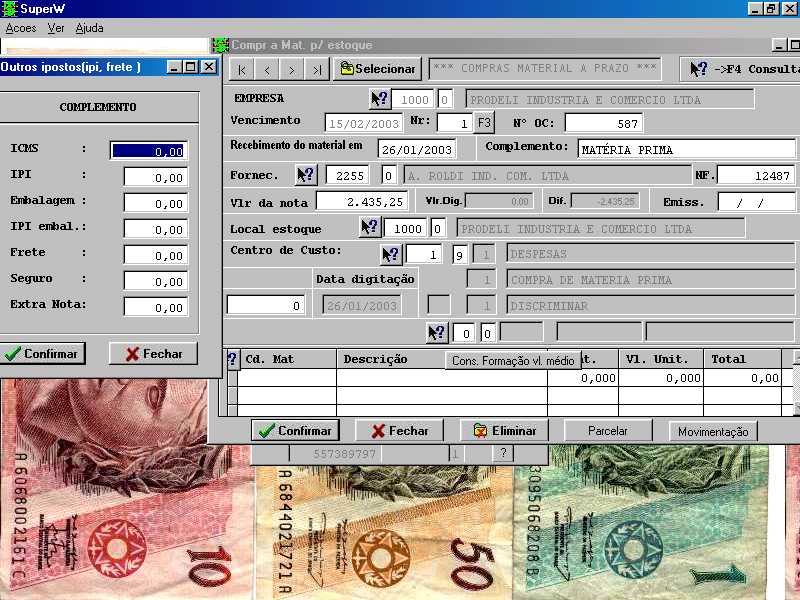Screen dimensions: 800x600
Task: Click the Parcelar button
Action: pyautogui.click(x=608, y=431)
